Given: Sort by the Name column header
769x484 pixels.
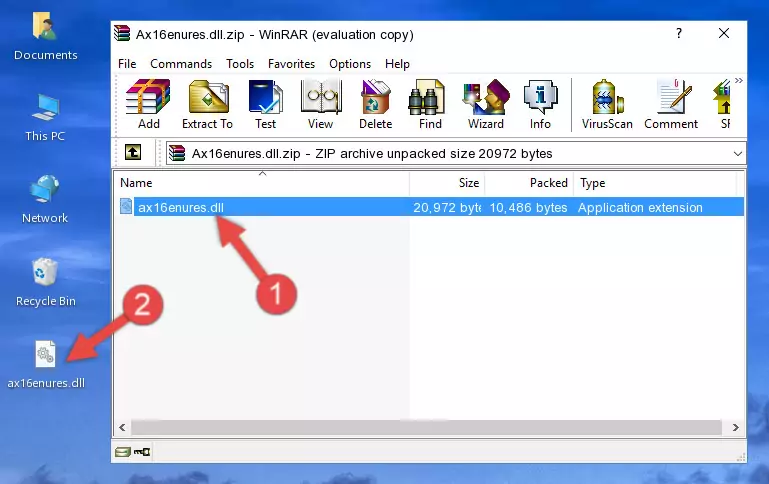Looking at the screenshot, I should pyautogui.click(x=262, y=183).
